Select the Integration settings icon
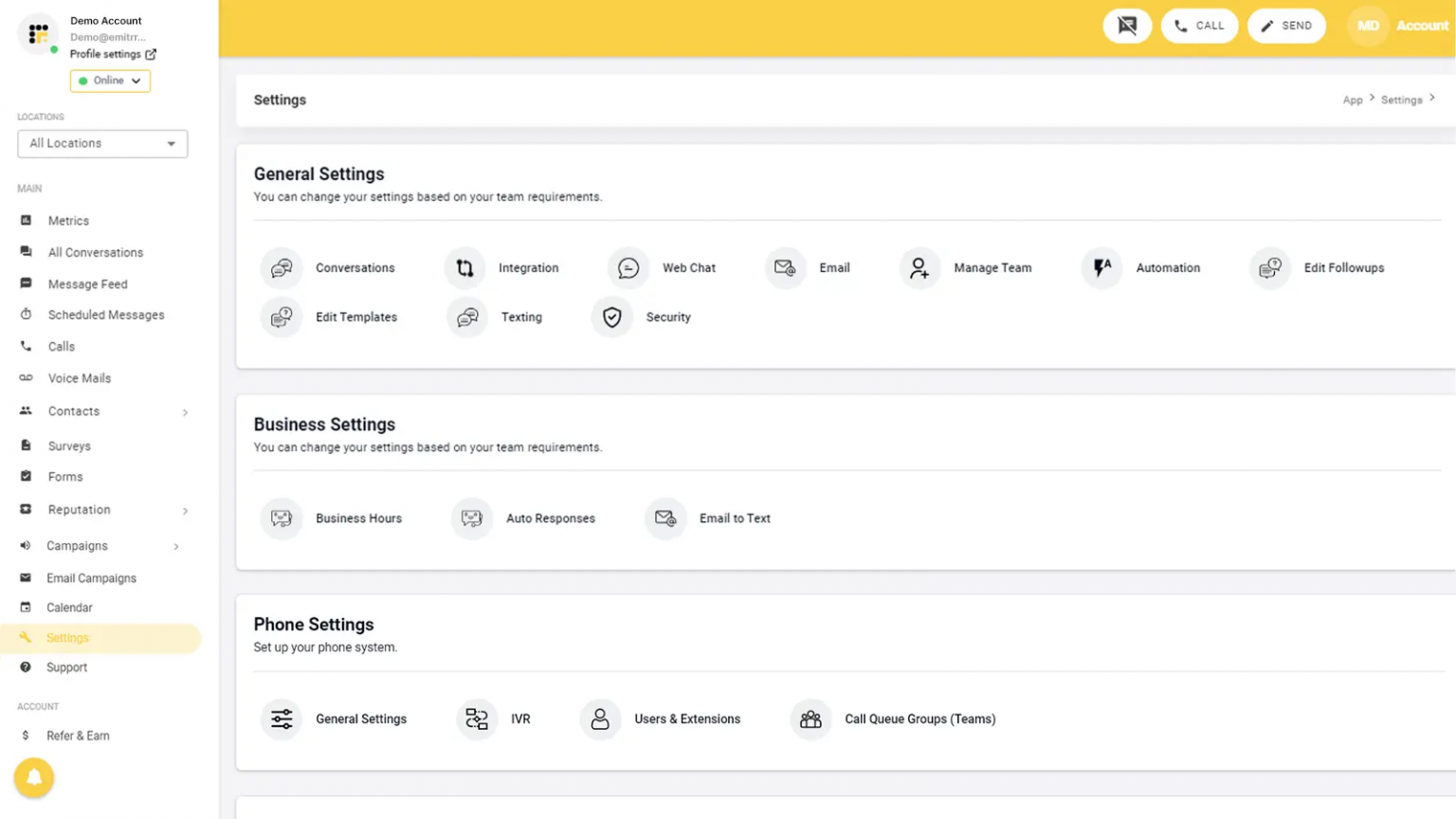 (464, 268)
